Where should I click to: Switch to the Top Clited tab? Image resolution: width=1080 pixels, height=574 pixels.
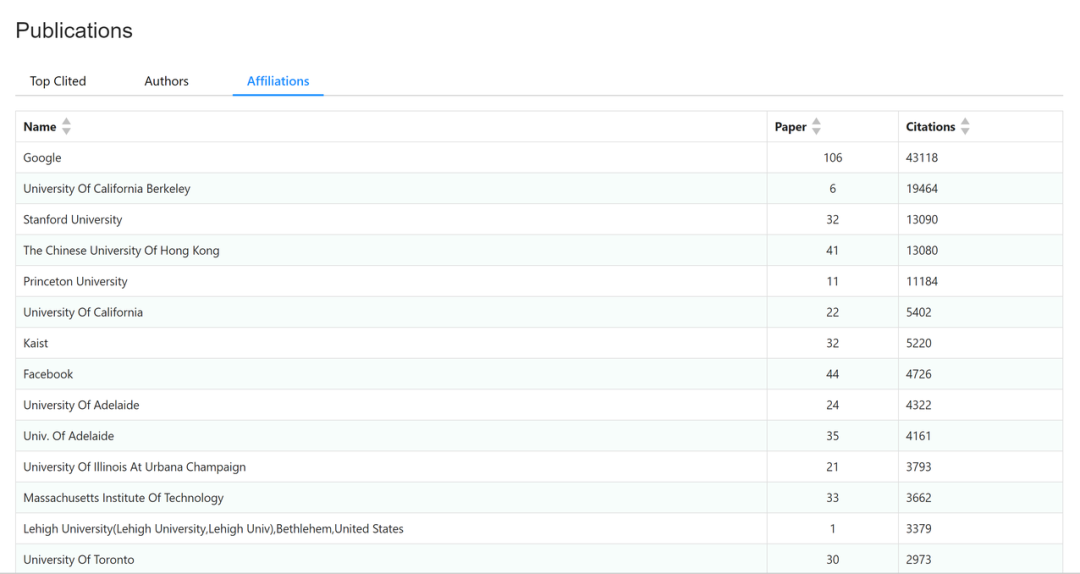tap(58, 81)
